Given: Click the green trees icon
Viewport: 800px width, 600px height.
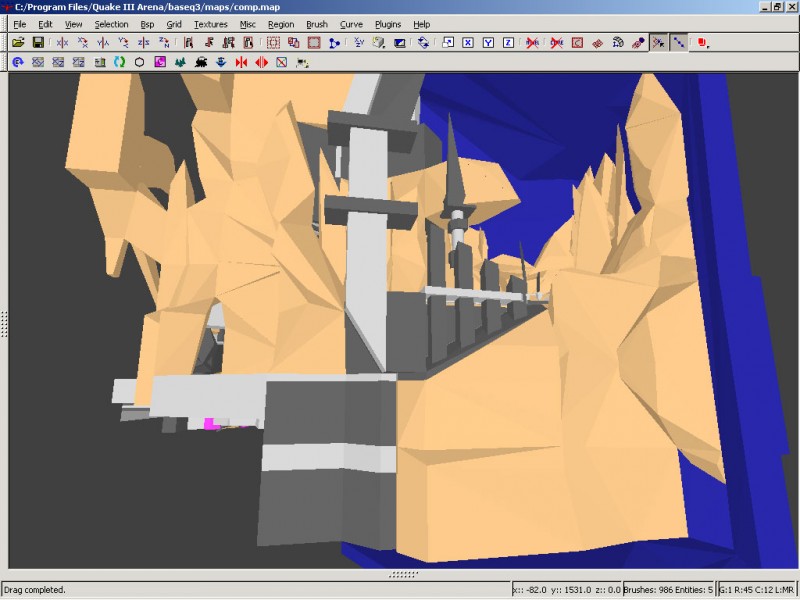Looking at the screenshot, I should (180, 62).
